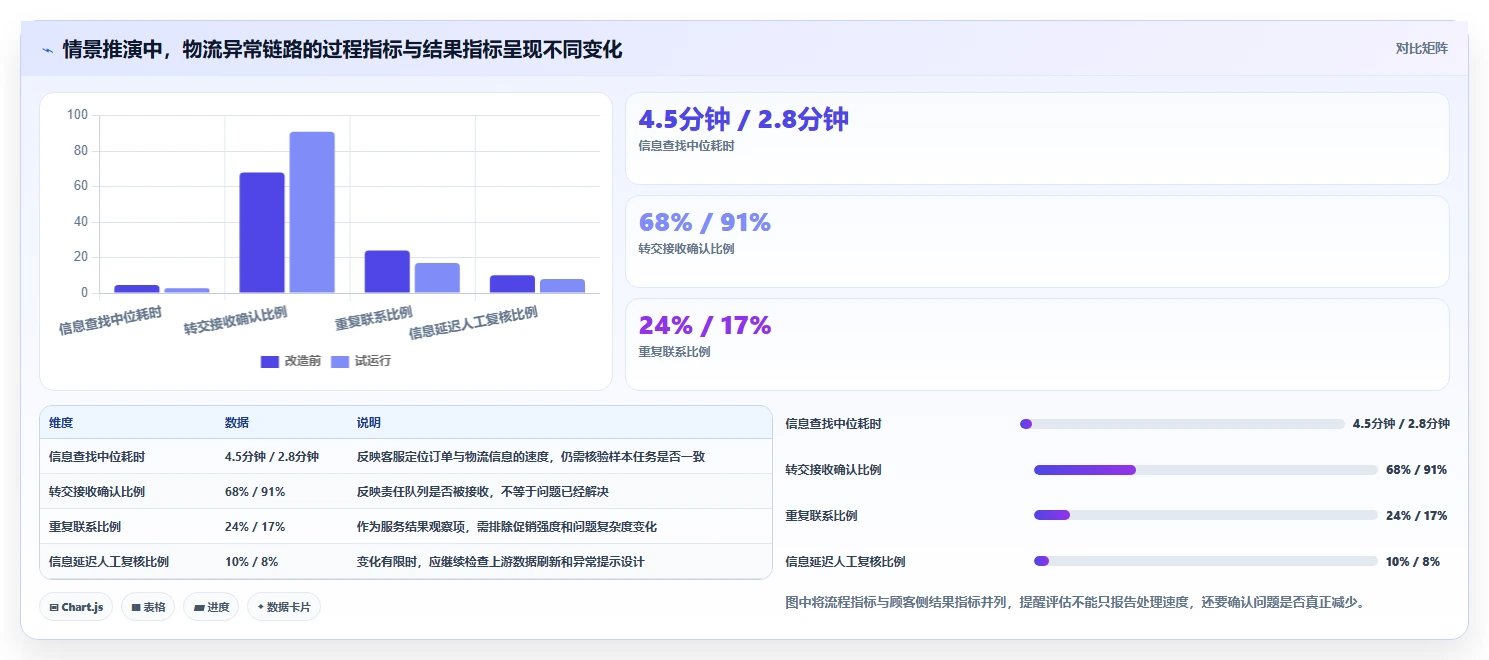Click the 信息查找中位耗时 progress bar
Viewport: 1489px width, 660px height.
(1182, 424)
